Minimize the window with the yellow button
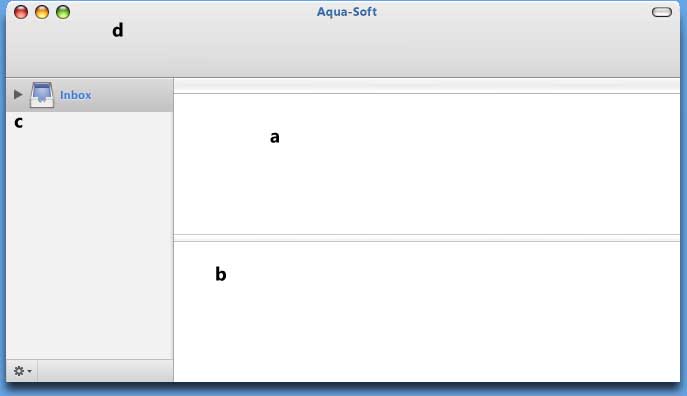This screenshot has width=687, height=396. coord(42,12)
